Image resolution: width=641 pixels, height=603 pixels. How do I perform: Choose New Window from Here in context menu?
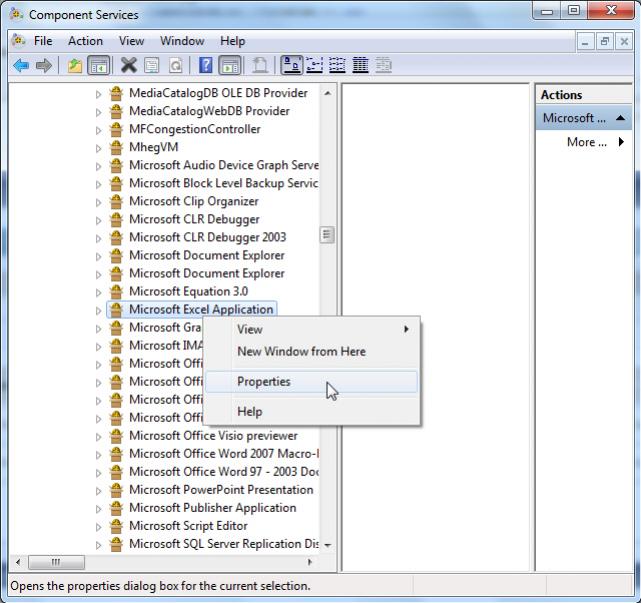click(x=312, y=351)
